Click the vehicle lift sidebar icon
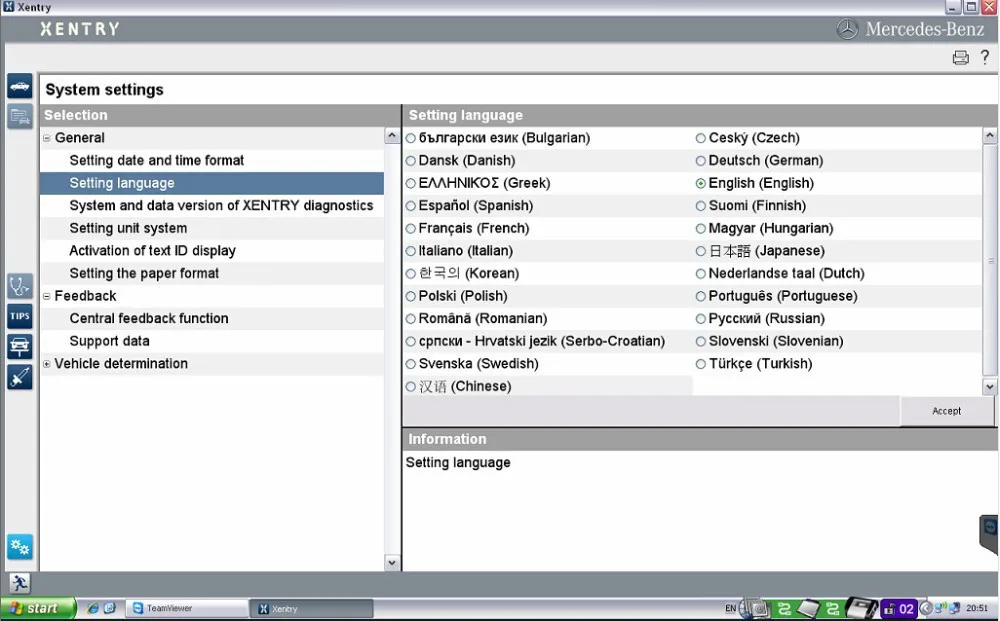Image resolution: width=1000 pixels, height=621 pixels. (x=20, y=346)
